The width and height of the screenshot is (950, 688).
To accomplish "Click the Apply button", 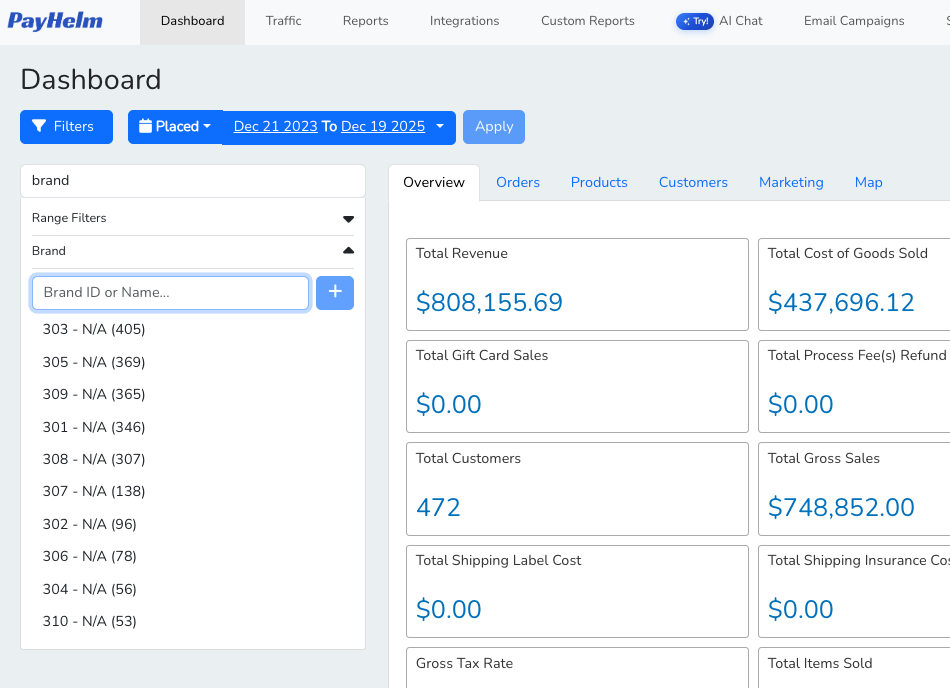I will 494,127.
